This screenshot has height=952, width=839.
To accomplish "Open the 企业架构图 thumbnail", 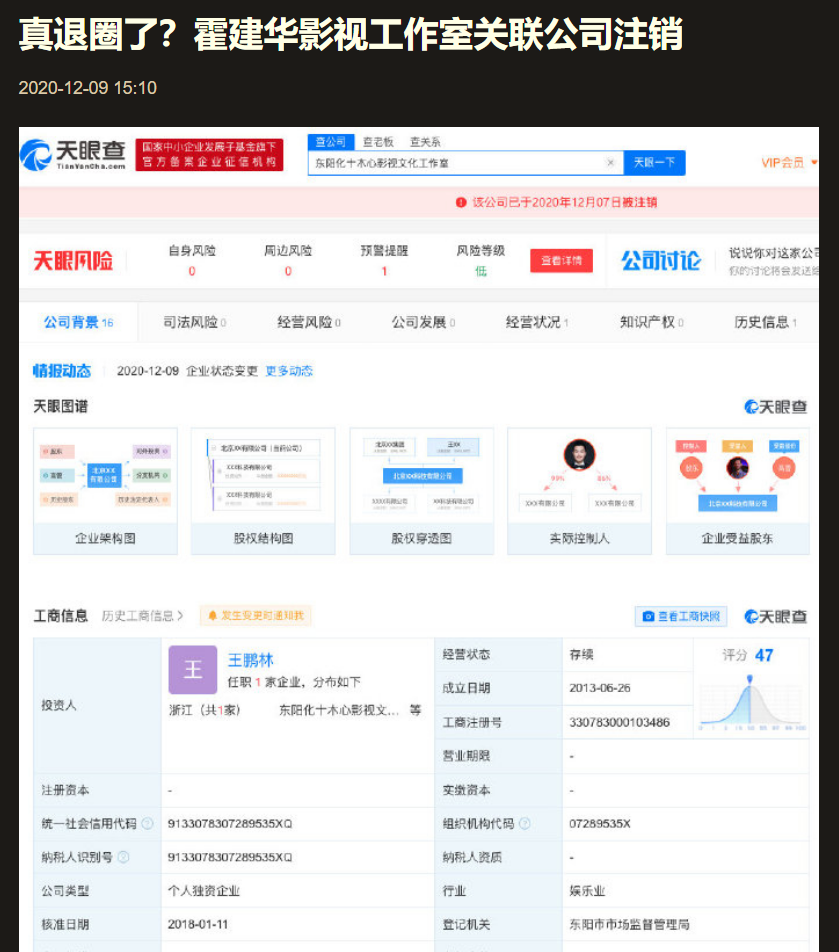I will click(x=106, y=491).
